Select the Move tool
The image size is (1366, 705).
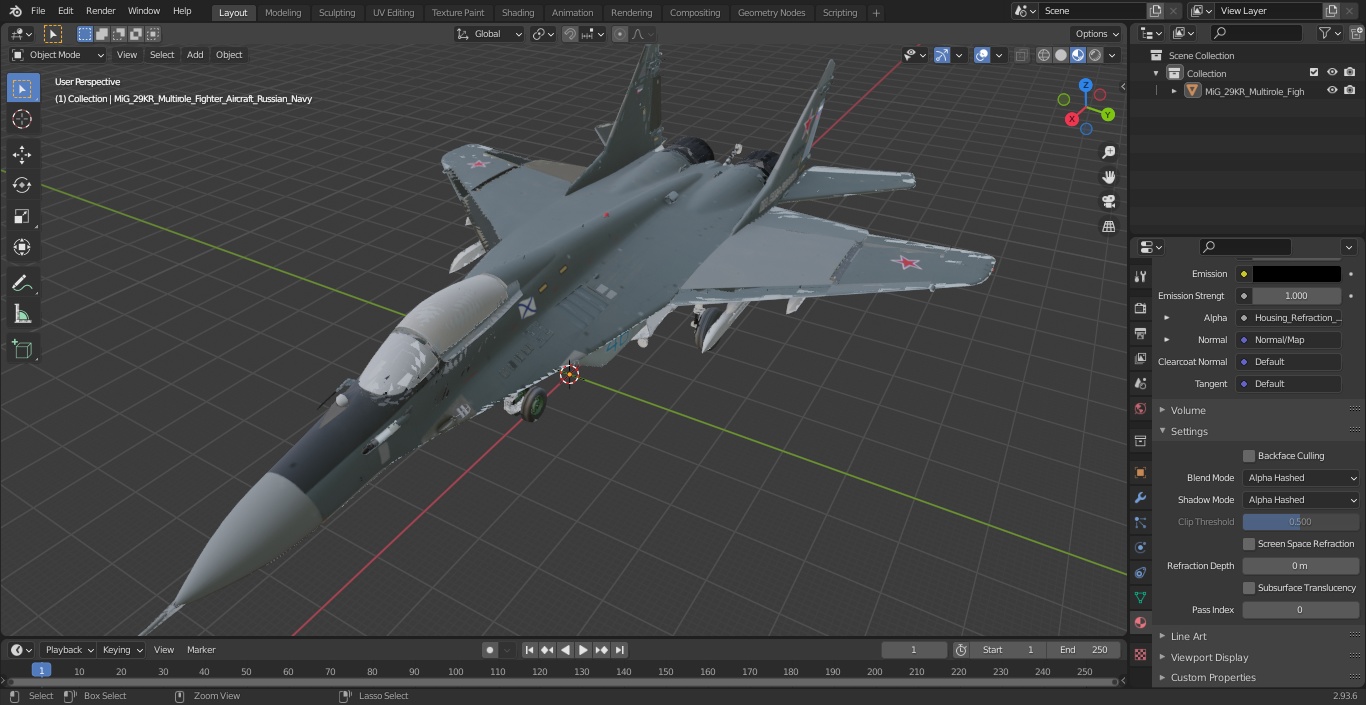tap(22, 154)
